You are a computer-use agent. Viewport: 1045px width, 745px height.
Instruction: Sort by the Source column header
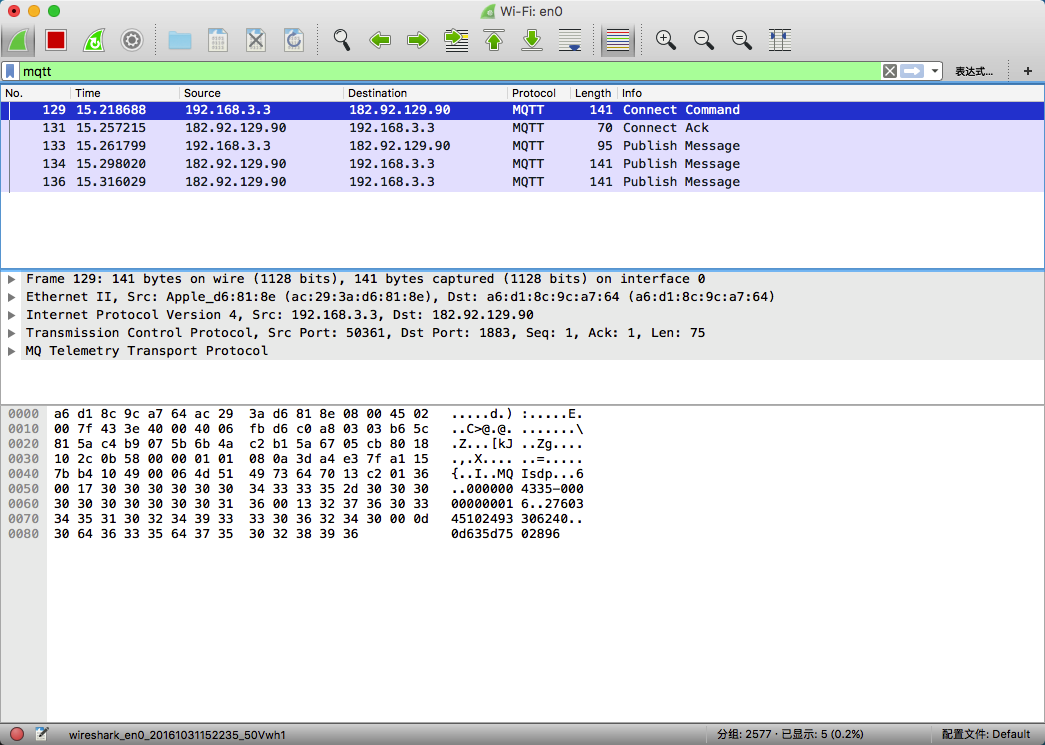(261, 93)
